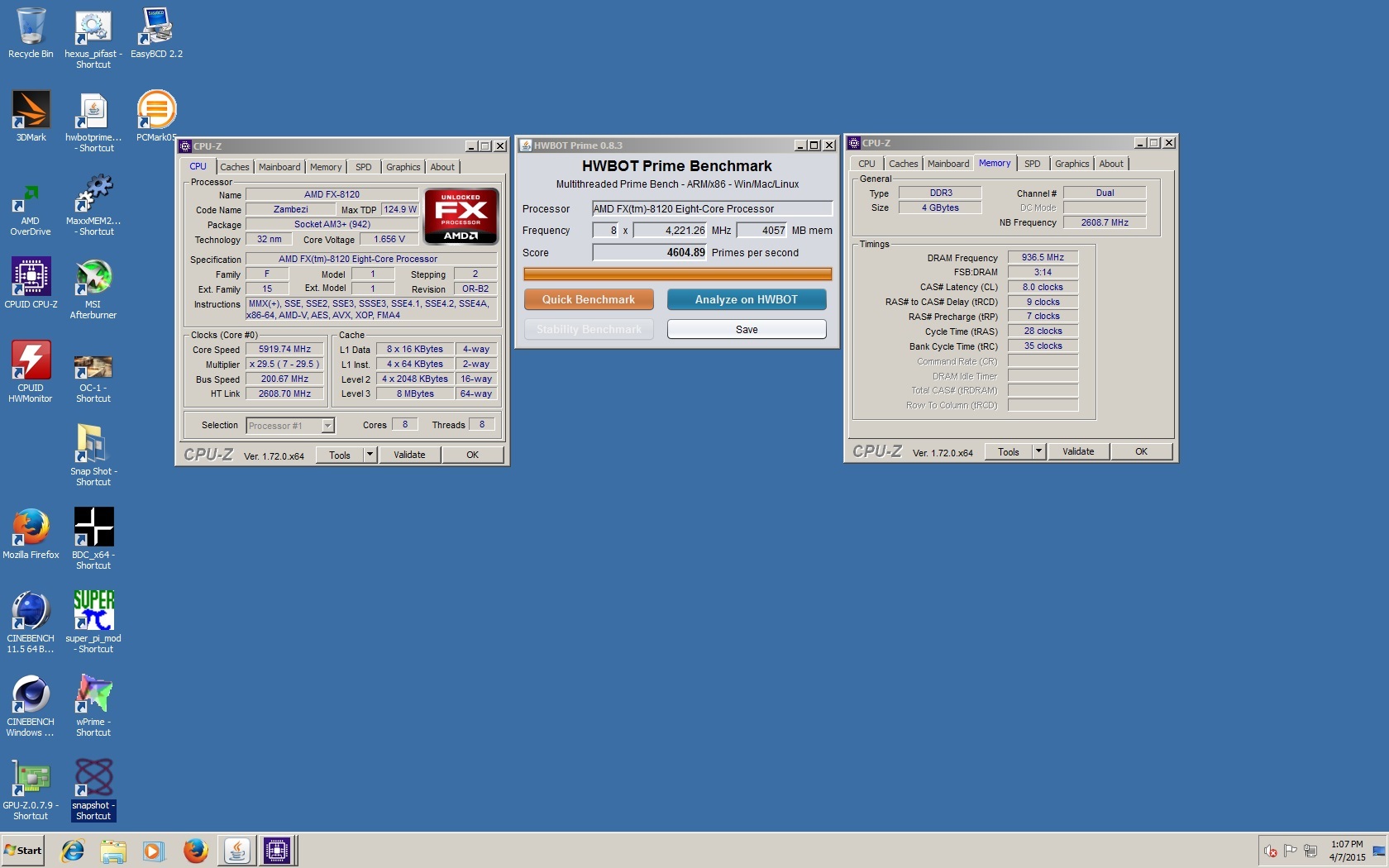1389x868 pixels.
Task: Open the Graphics tab in left CPU-Z
Action: (403, 167)
